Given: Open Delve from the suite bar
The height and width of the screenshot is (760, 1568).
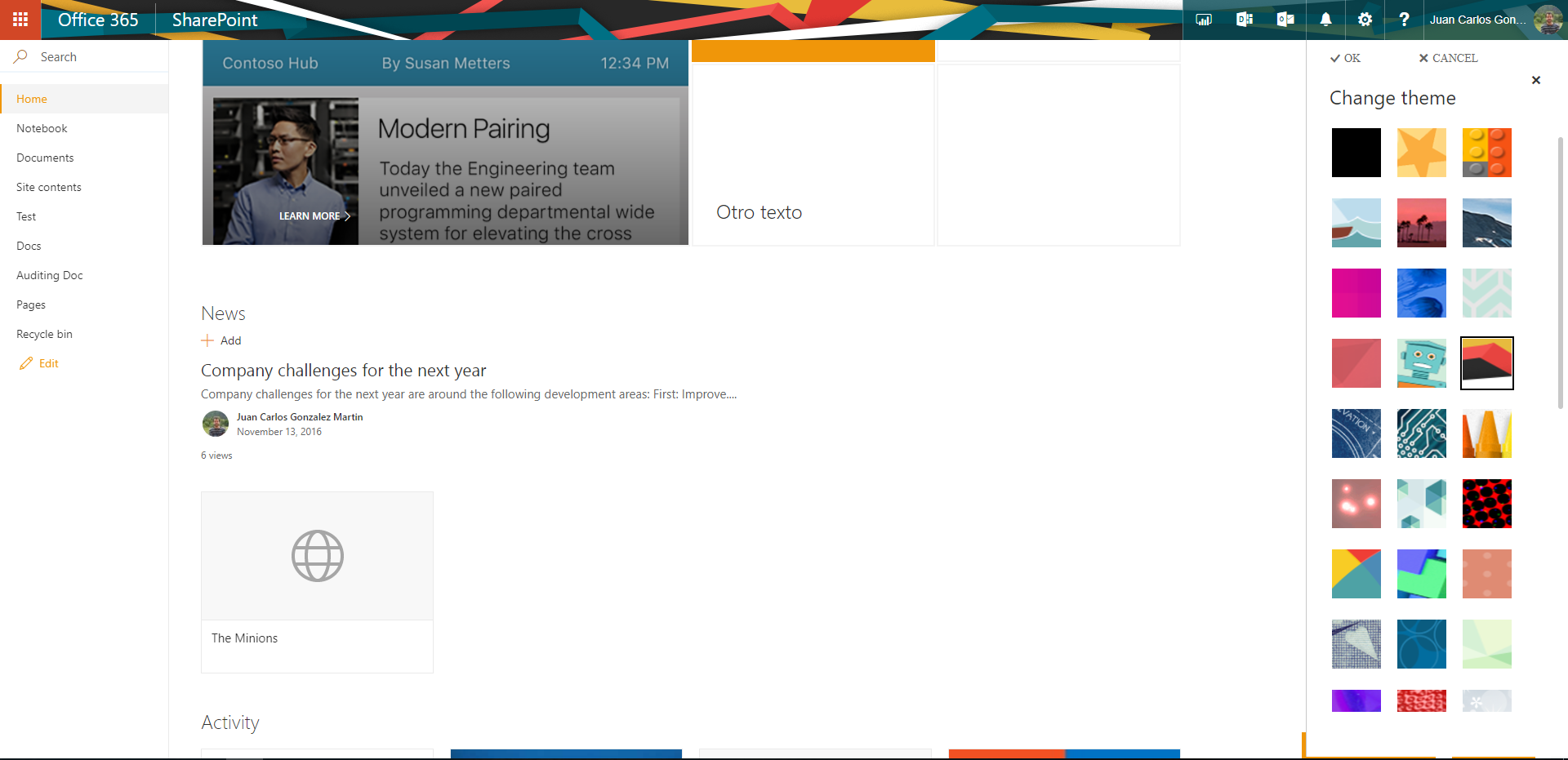Looking at the screenshot, I should point(1244,19).
